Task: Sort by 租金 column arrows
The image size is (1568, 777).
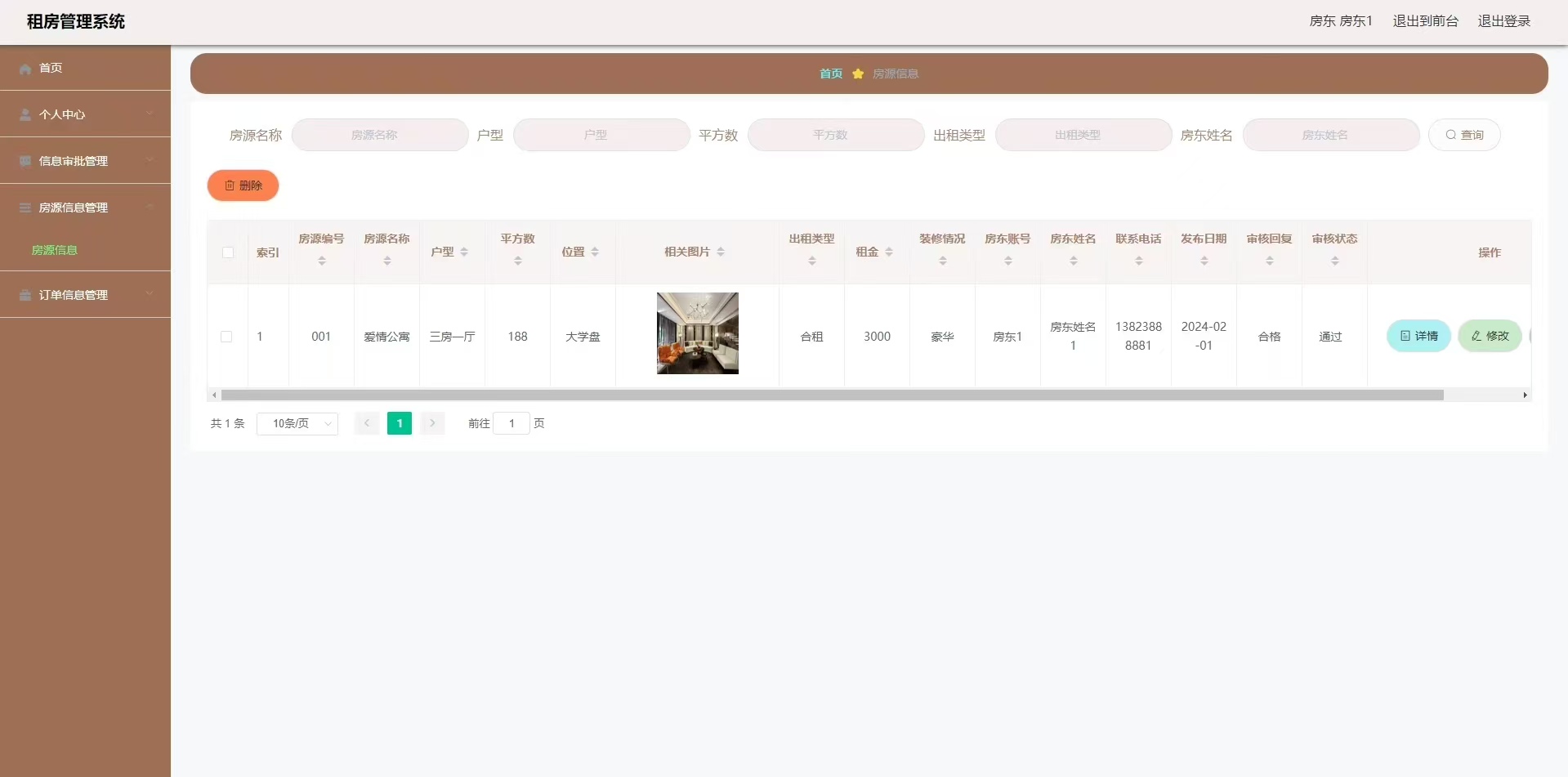Action: pos(889,252)
